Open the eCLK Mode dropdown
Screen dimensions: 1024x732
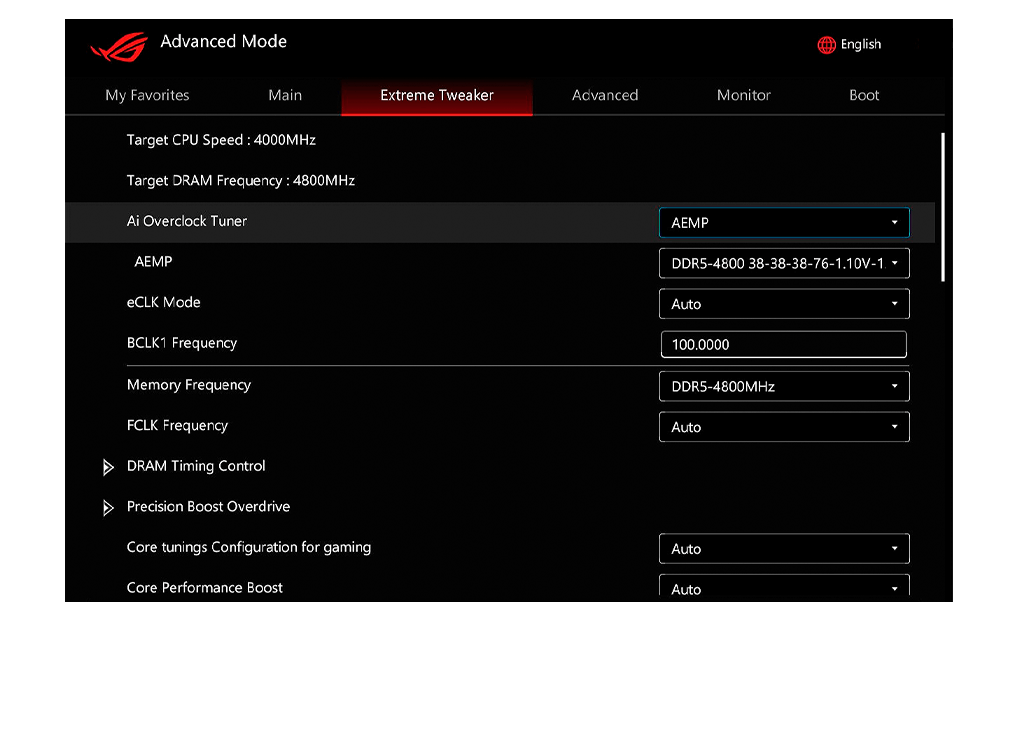[x=784, y=304]
